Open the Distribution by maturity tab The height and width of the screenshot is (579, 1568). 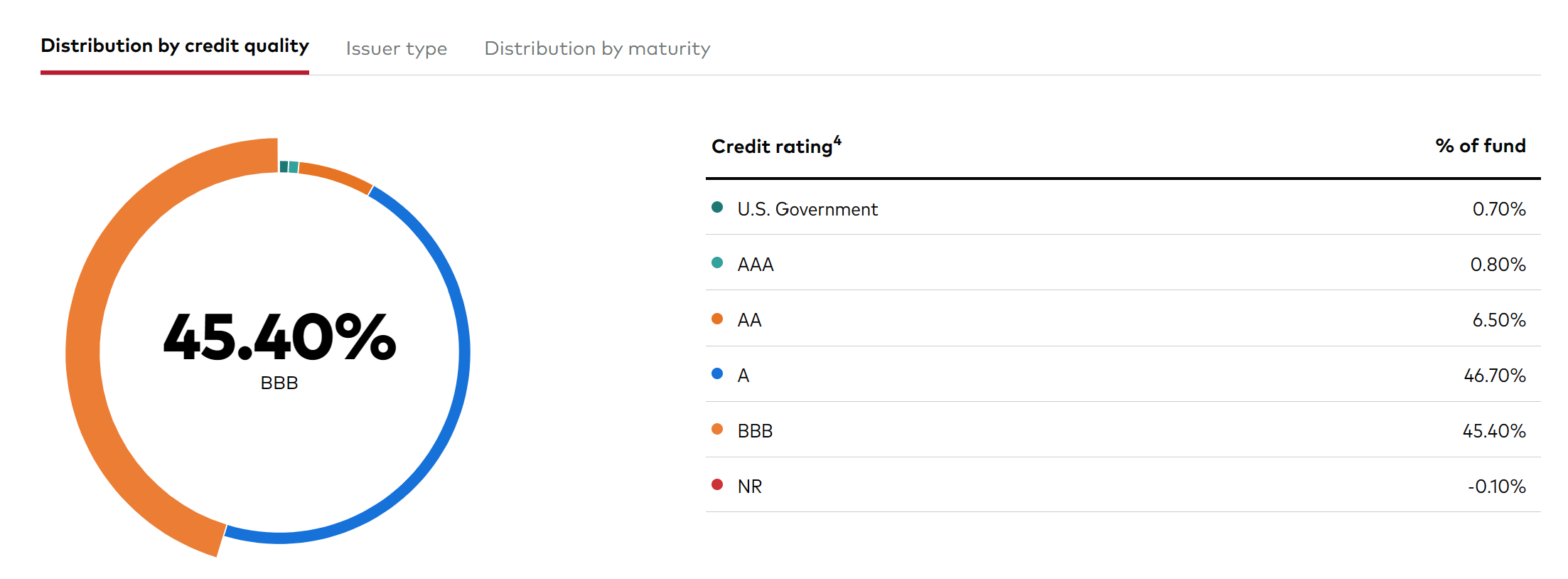click(x=596, y=48)
